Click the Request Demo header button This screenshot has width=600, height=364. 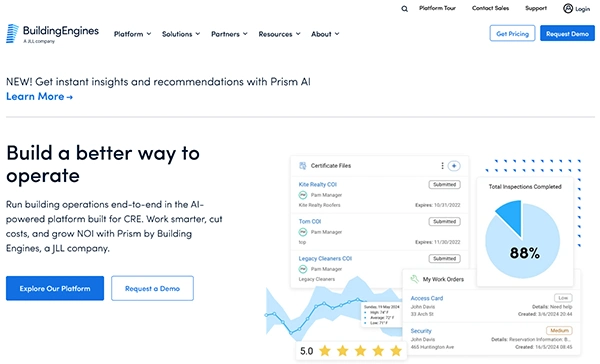(x=567, y=33)
